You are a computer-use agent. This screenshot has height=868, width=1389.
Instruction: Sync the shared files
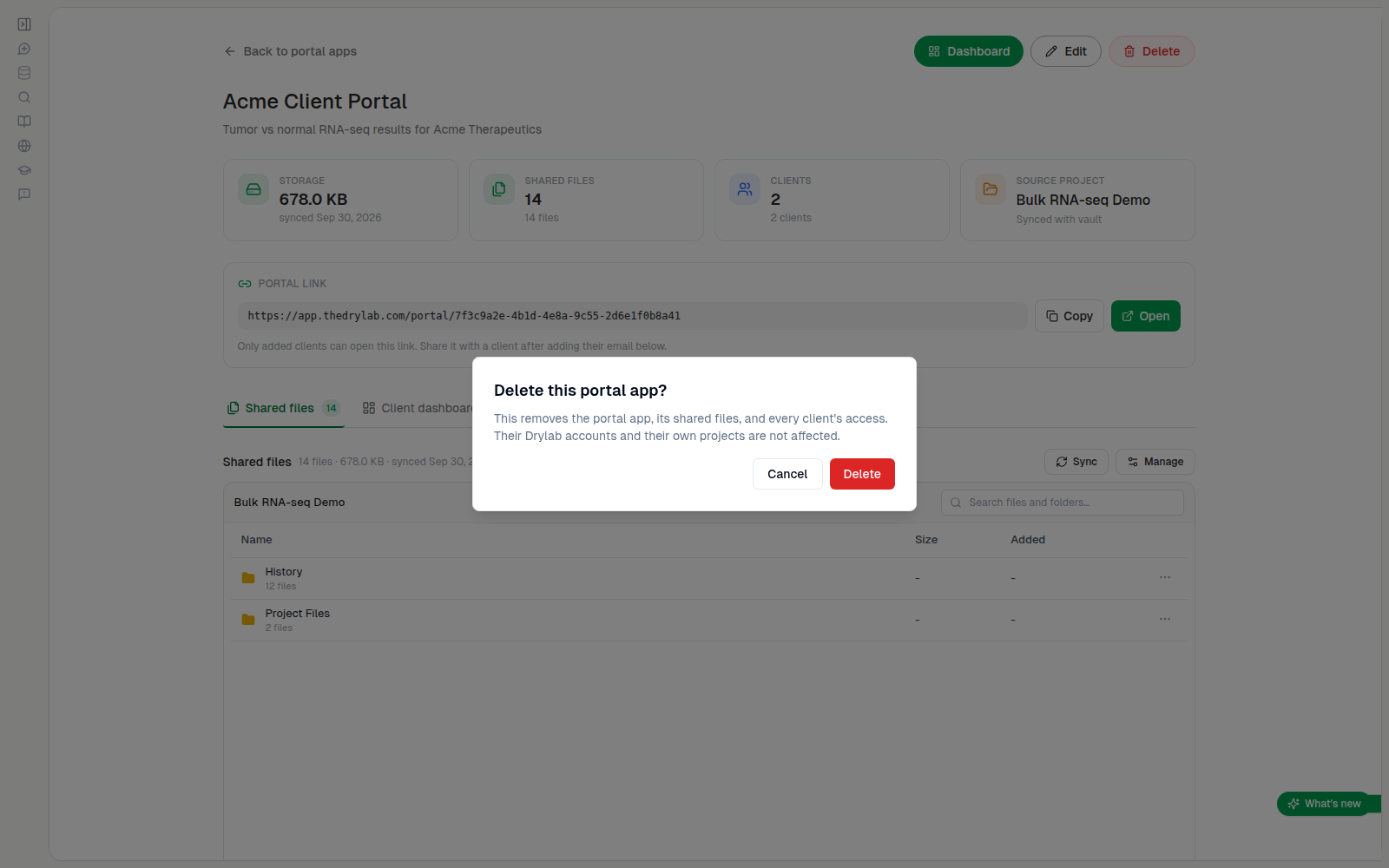1076,462
